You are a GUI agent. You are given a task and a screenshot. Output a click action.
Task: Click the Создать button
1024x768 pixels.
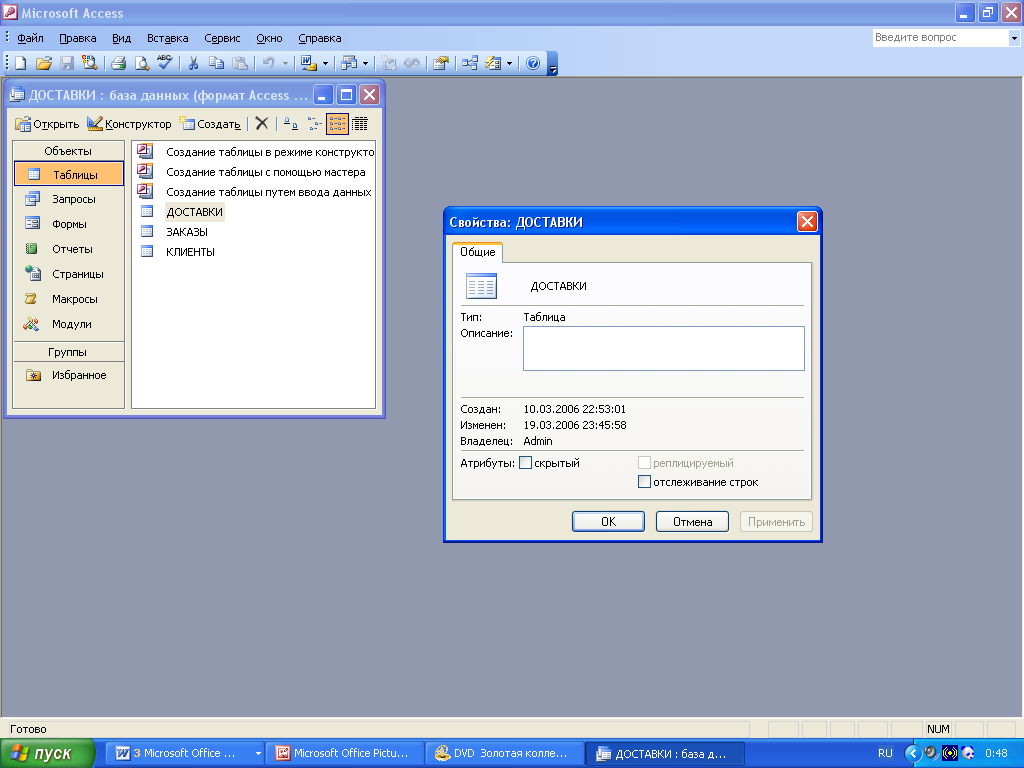(x=210, y=123)
